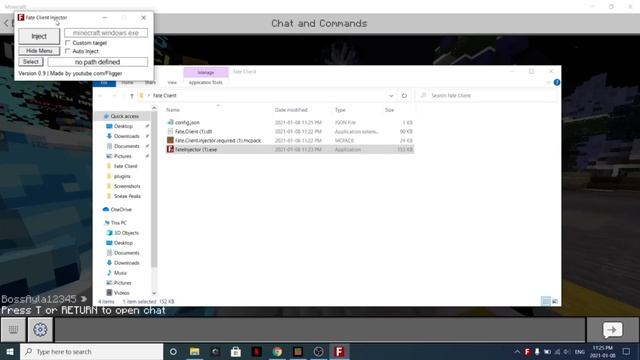The width and height of the screenshot is (640, 360).
Task: Sort files by Type column
Action: (340, 110)
